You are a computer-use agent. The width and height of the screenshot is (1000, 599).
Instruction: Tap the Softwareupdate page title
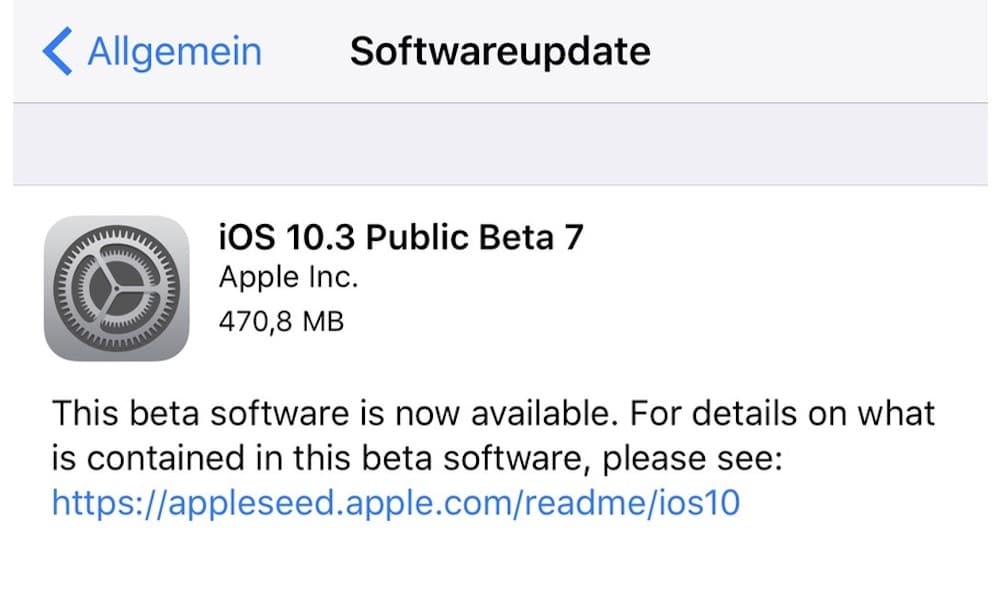pyautogui.click(x=500, y=51)
